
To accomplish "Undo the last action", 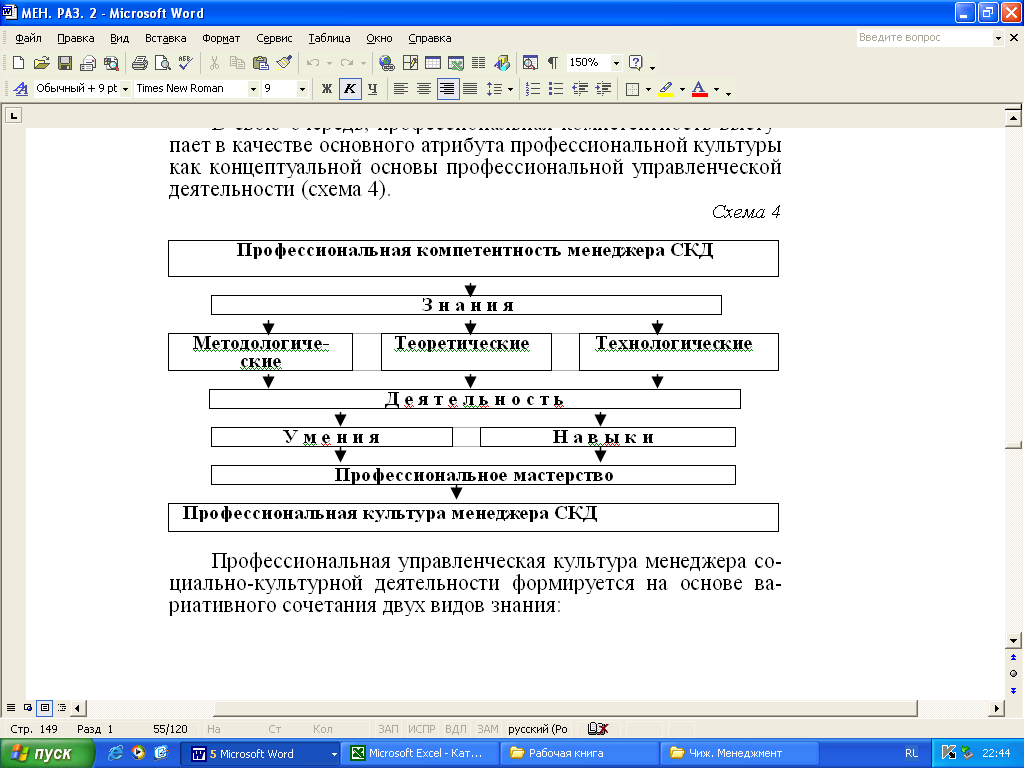I will click(x=313, y=63).
